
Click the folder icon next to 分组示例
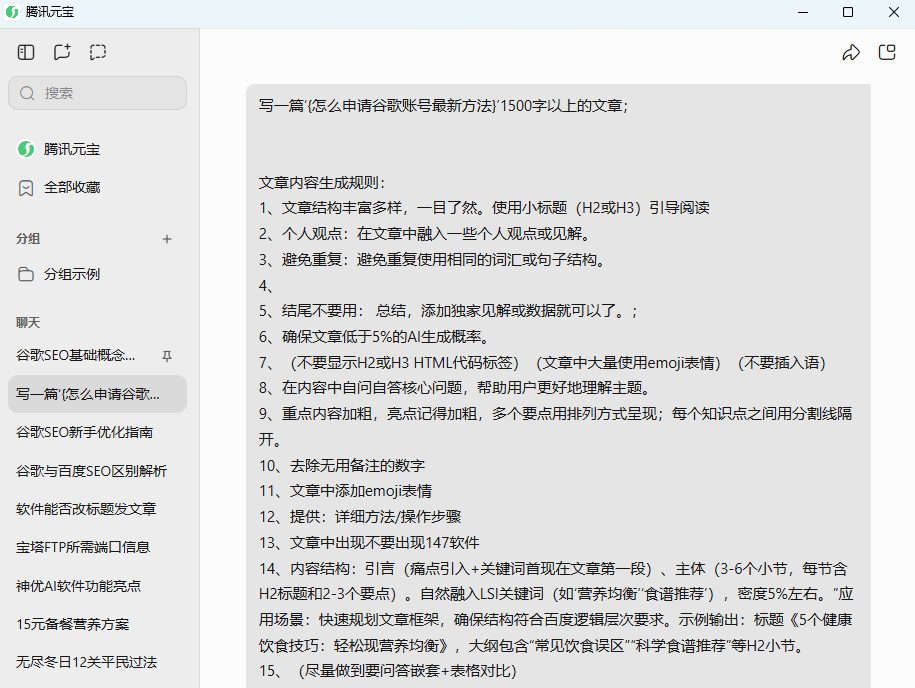(26, 274)
